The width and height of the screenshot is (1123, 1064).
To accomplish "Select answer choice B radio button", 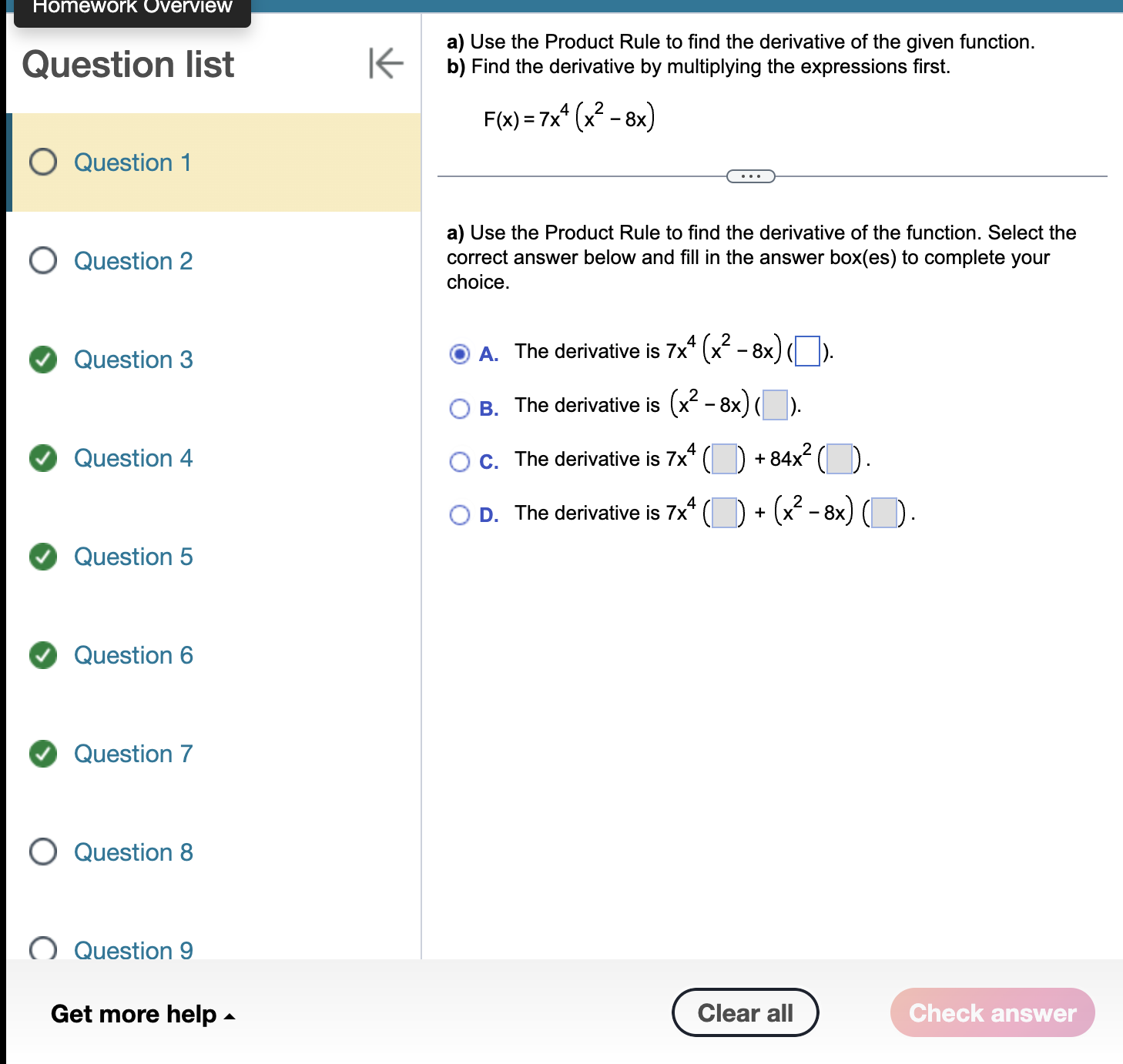I will click(x=461, y=409).
